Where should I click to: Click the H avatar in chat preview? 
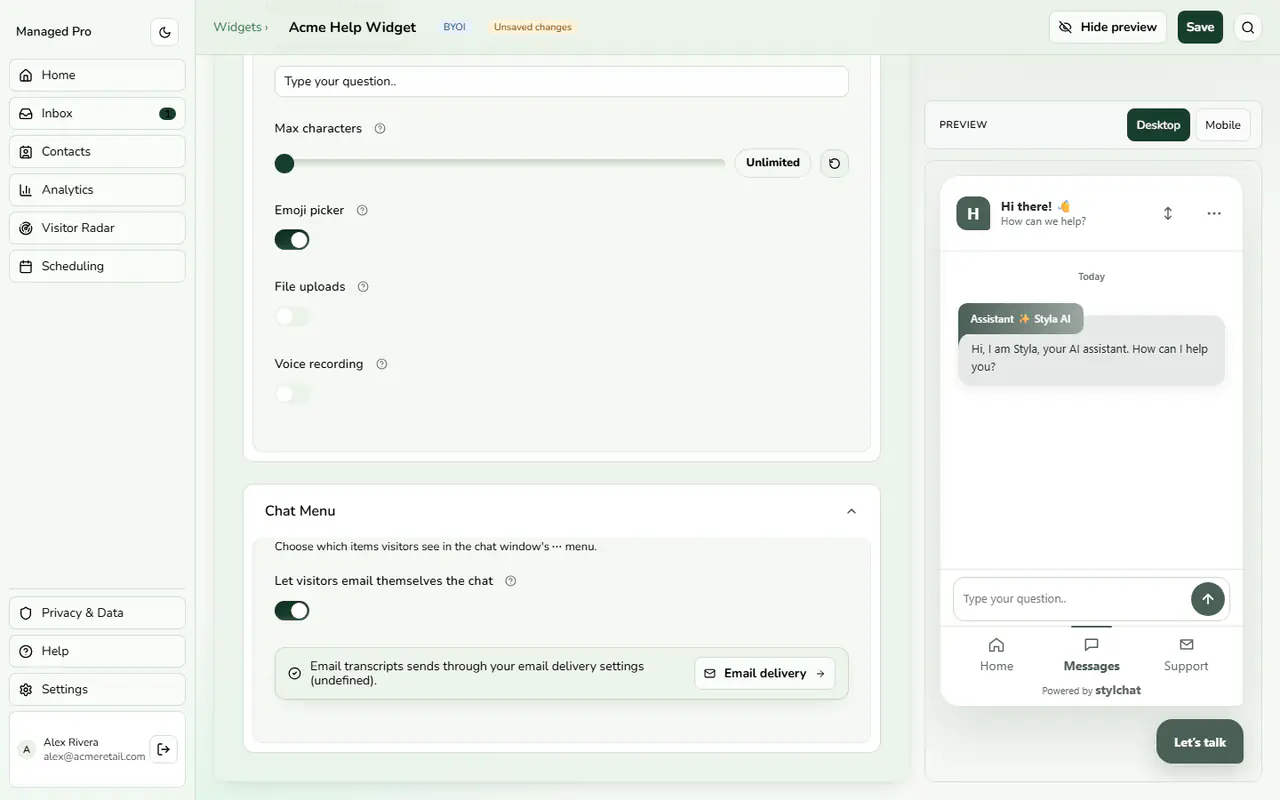pos(973,213)
